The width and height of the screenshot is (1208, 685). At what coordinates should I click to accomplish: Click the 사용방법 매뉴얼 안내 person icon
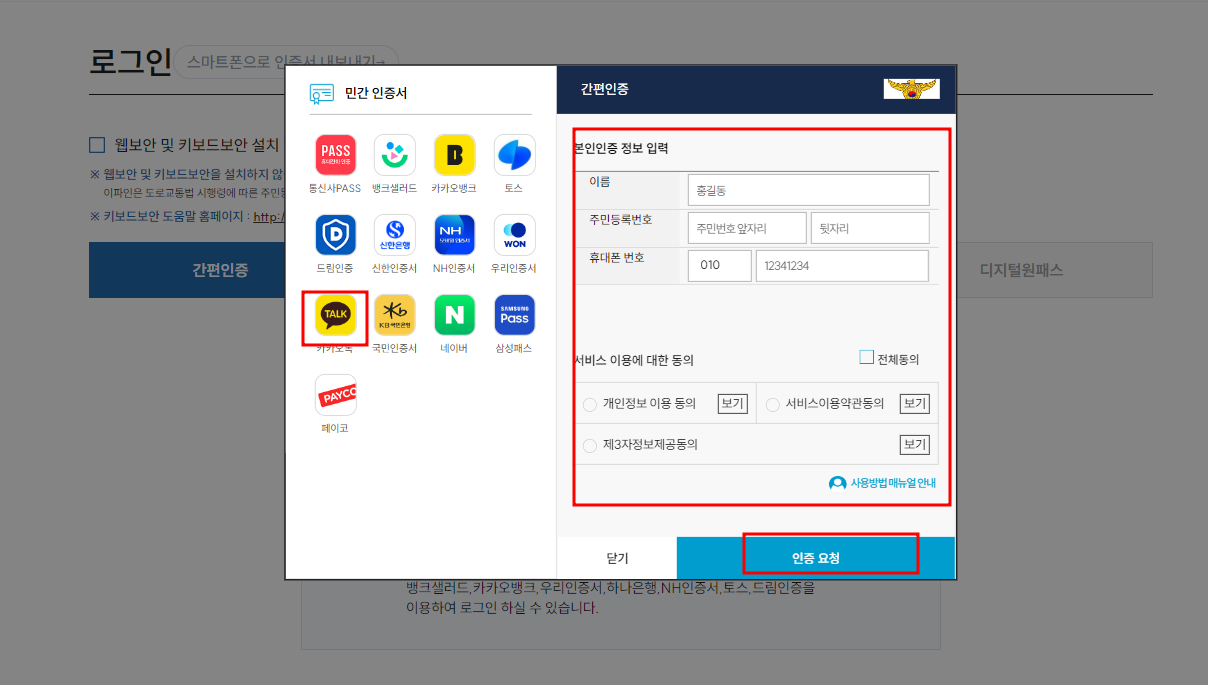[x=837, y=483]
